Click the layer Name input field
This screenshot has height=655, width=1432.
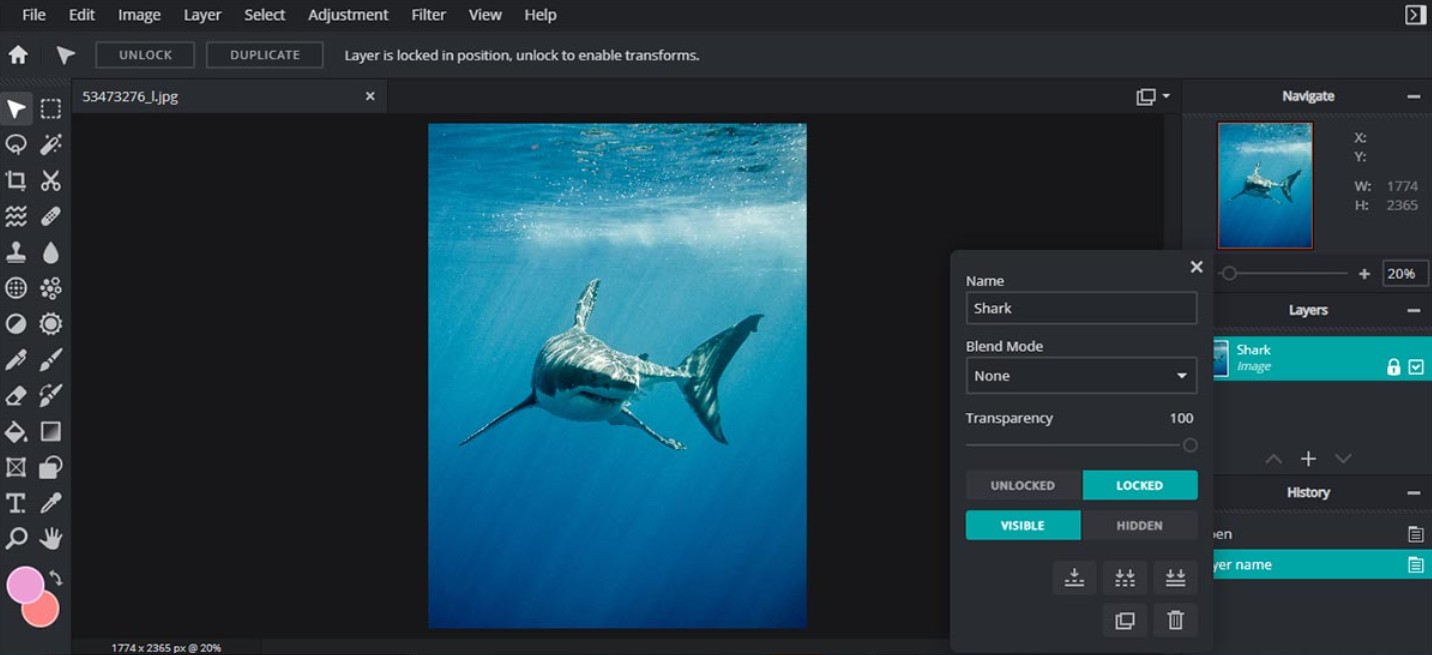click(x=1081, y=308)
